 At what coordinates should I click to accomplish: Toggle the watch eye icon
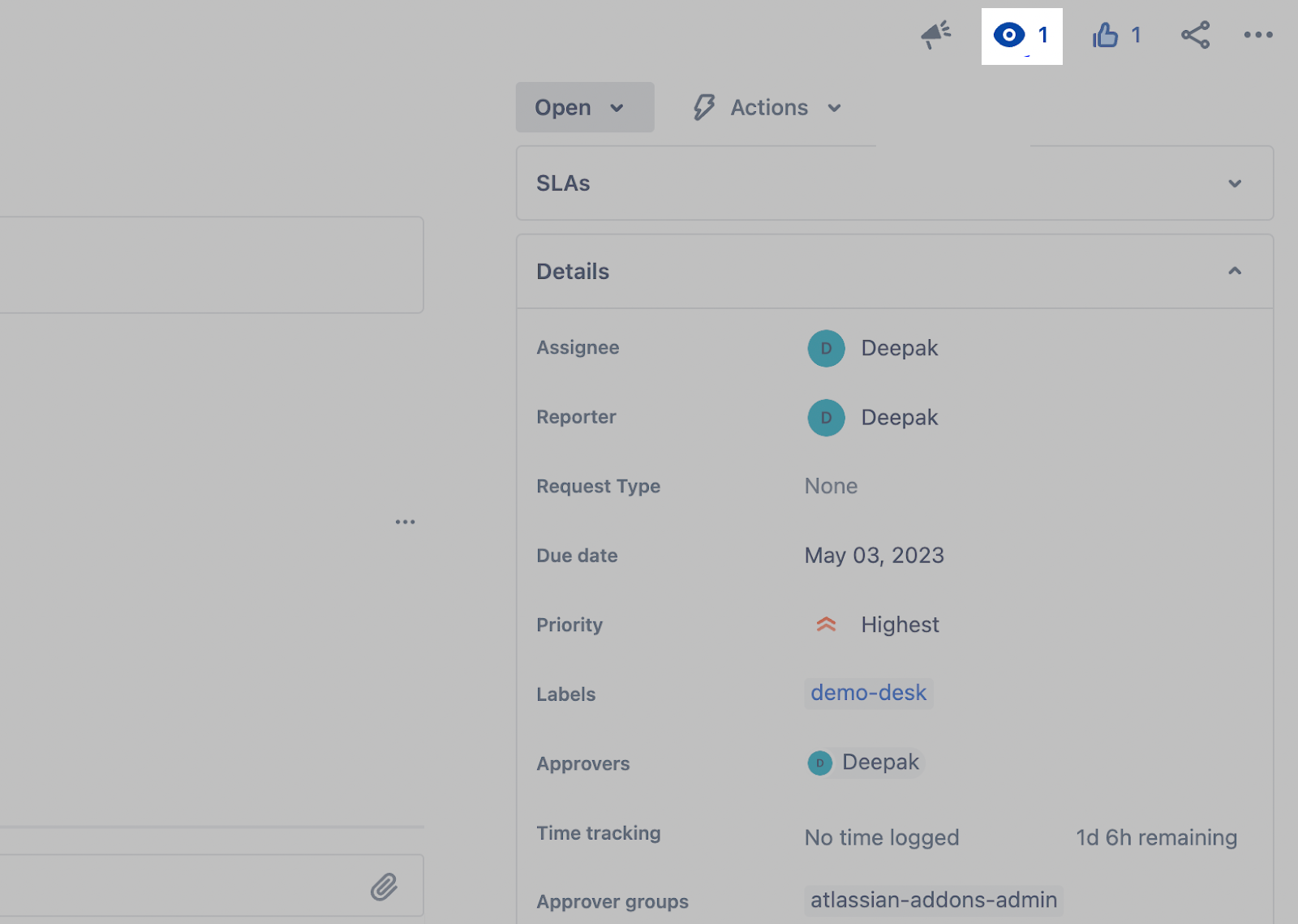point(1009,36)
